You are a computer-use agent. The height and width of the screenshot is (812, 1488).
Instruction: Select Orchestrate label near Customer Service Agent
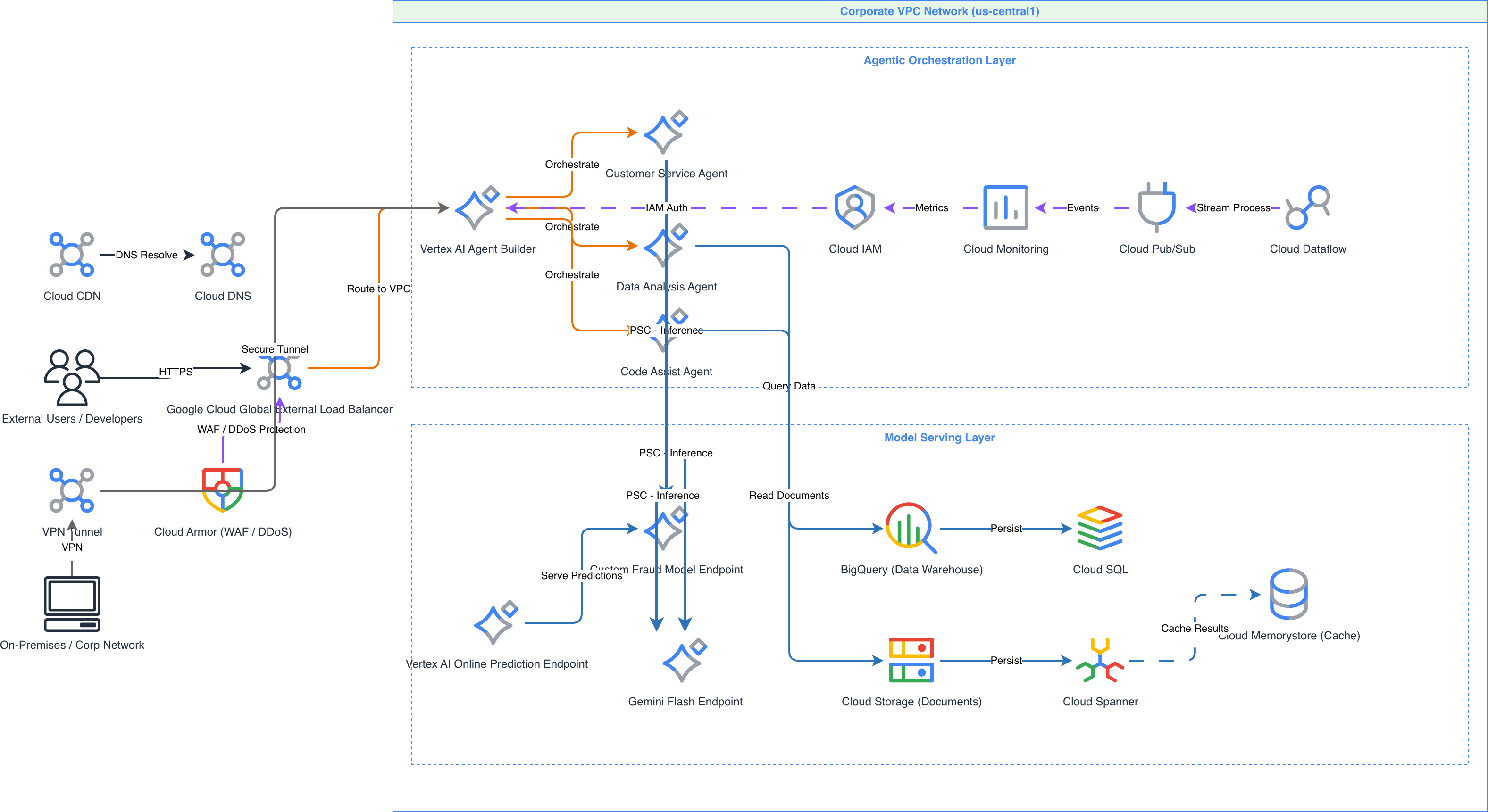tap(572, 164)
